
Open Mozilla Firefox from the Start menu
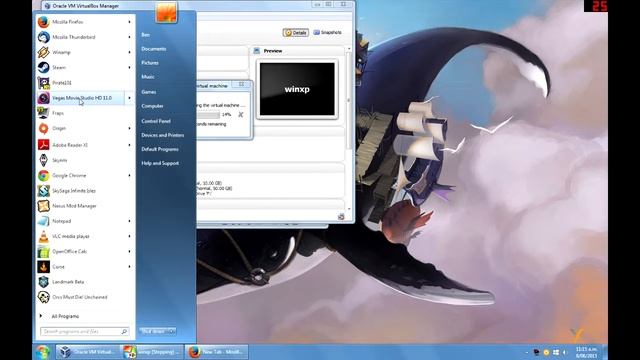pyautogui.click(x=84, y=22)
